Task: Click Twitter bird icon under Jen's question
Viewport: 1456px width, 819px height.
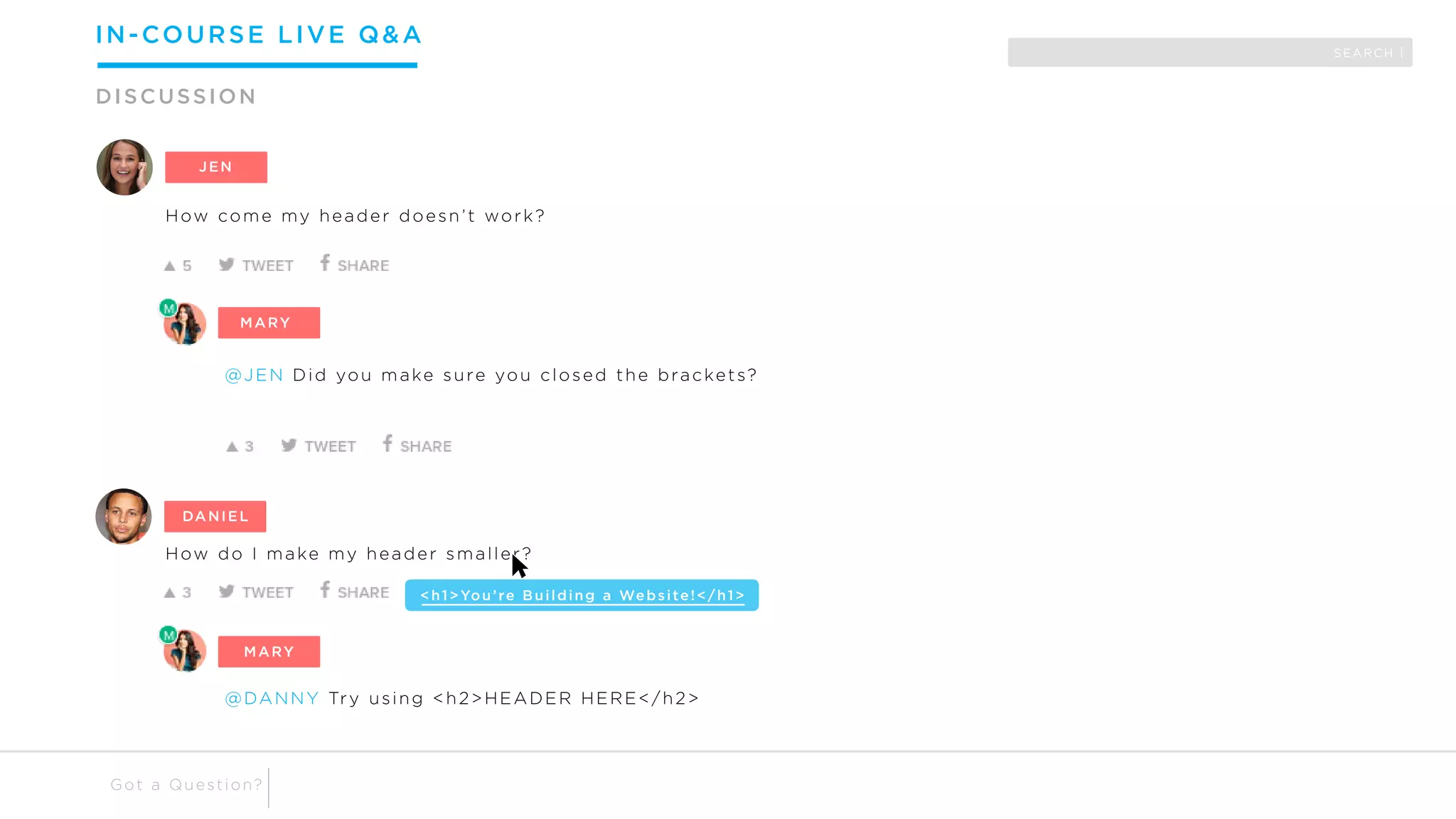Action: click(227, 264)
